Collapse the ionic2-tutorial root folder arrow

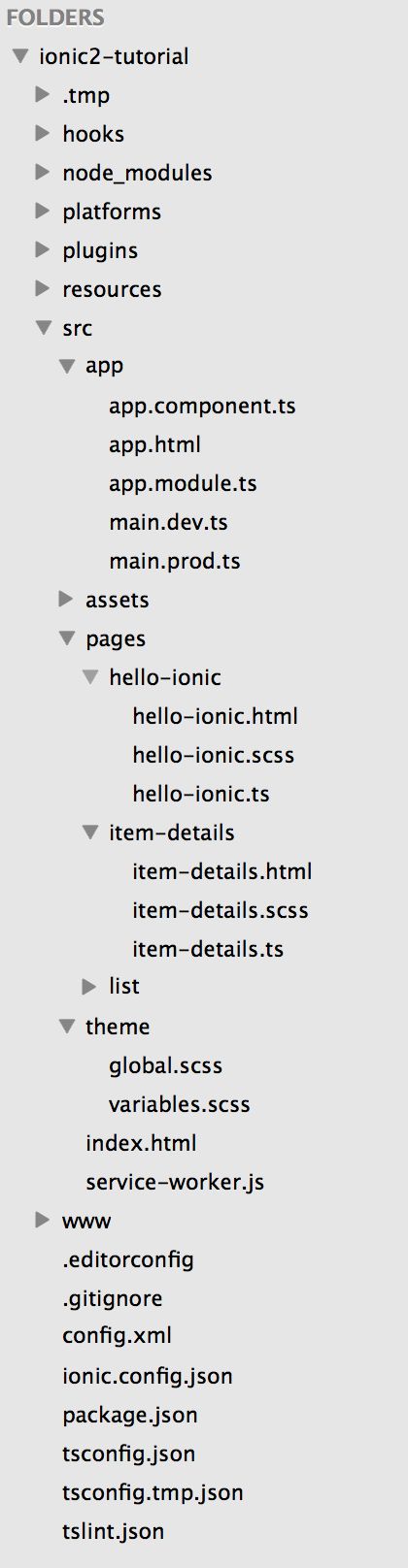point(19,56)
